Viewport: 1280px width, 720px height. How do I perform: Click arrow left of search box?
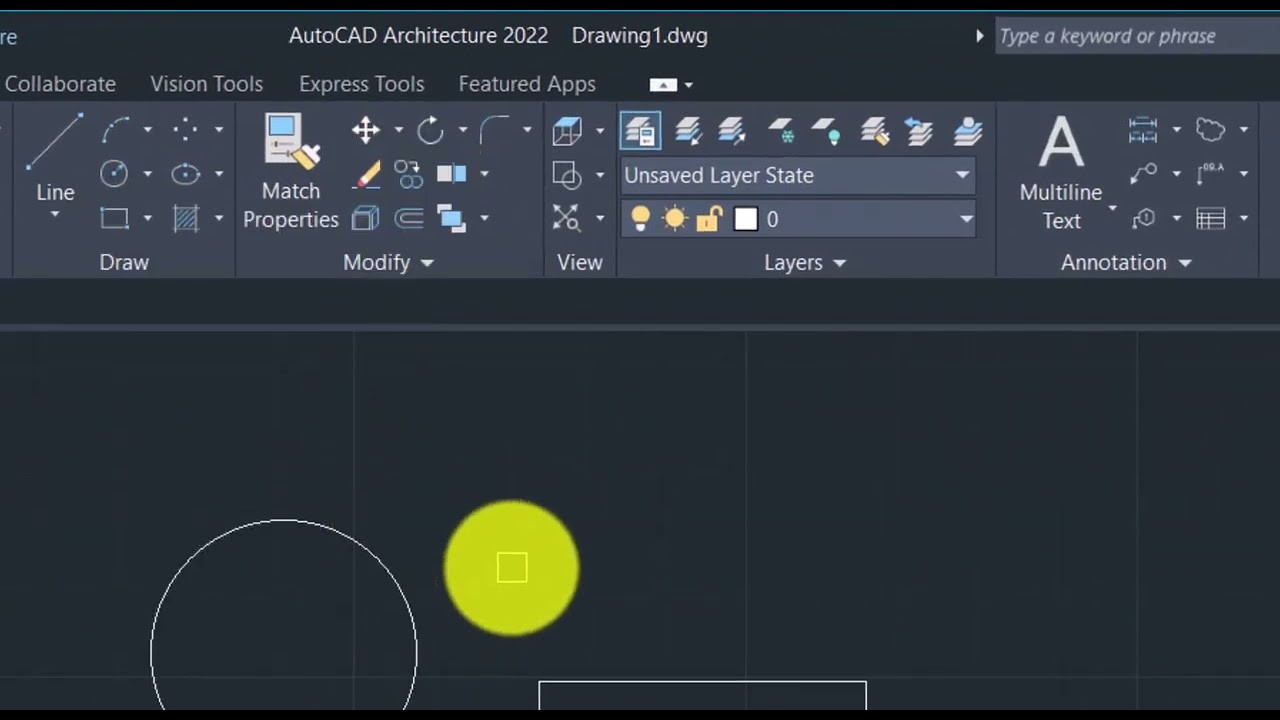(x=979, y=36)
